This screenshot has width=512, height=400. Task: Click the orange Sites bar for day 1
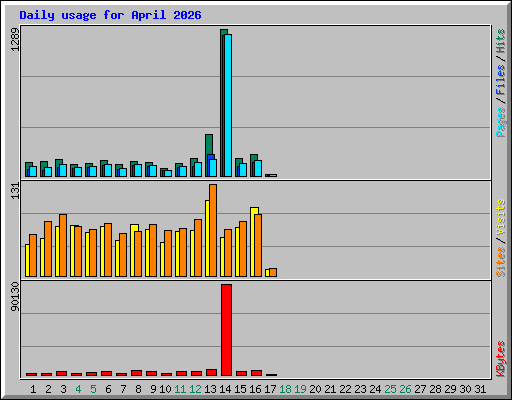click(x=33, y=255)
